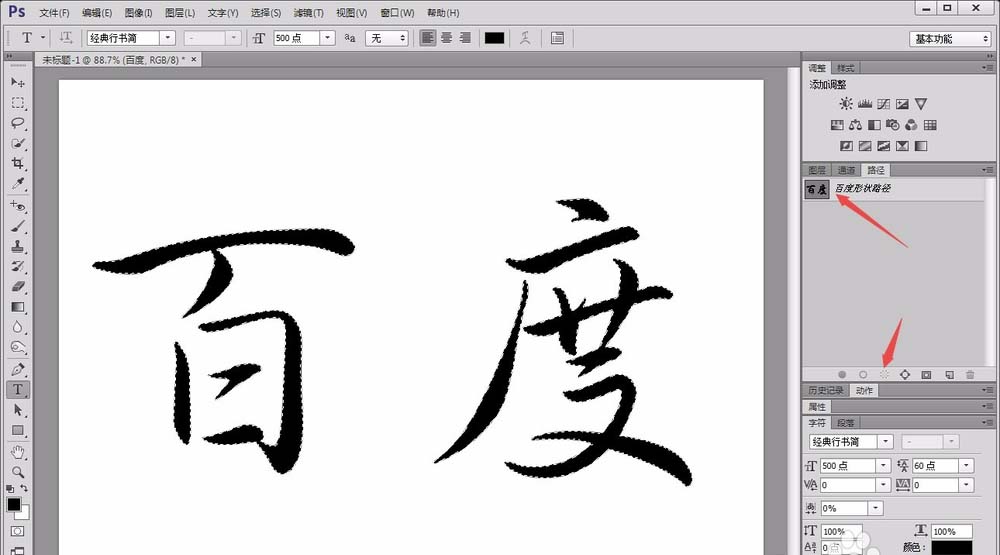1000x555 pixels.
Task: Select the Spot Healing Brush tool
Action: [18, 205]
